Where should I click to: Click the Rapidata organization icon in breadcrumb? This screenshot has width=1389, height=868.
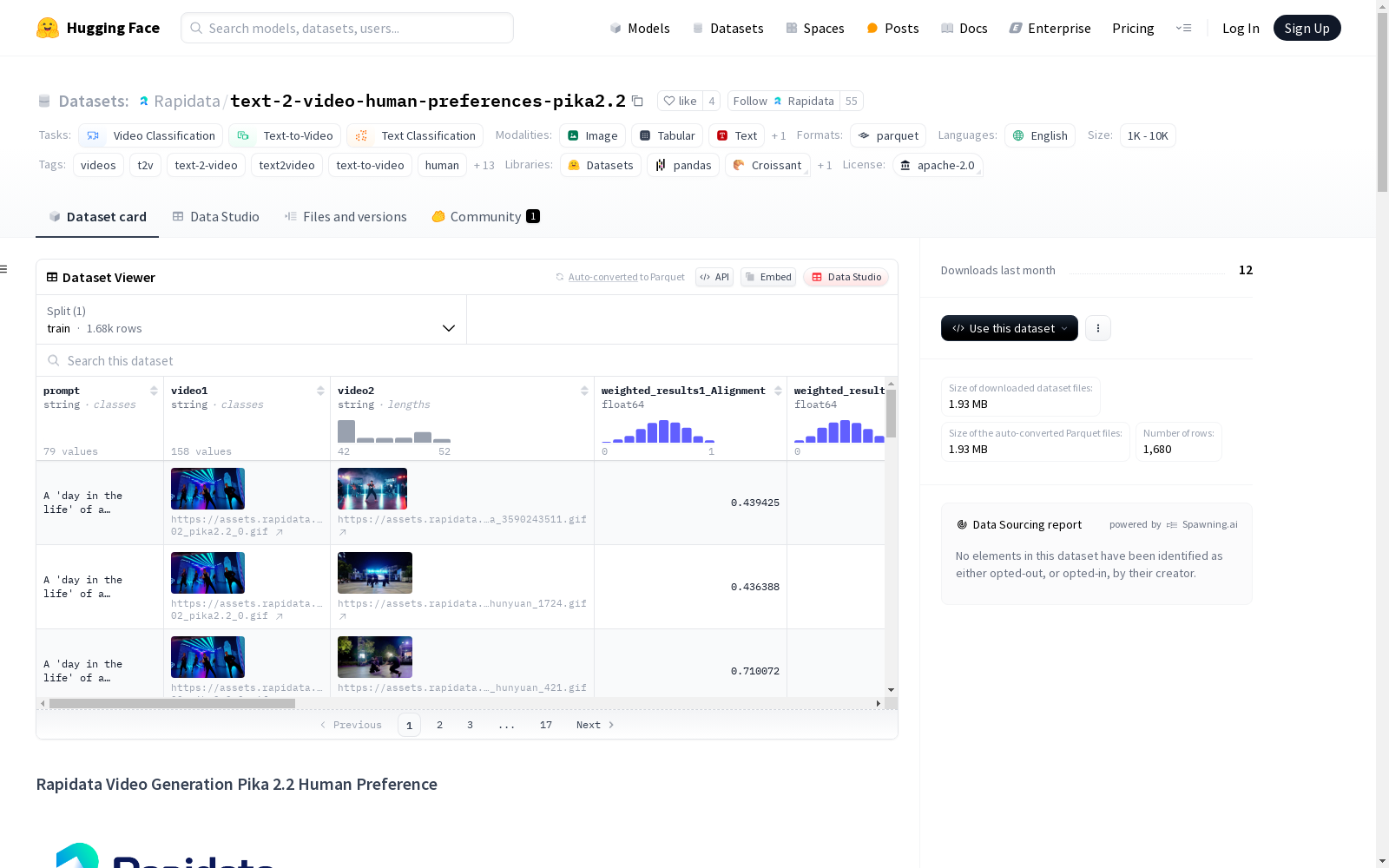(144, 101)
